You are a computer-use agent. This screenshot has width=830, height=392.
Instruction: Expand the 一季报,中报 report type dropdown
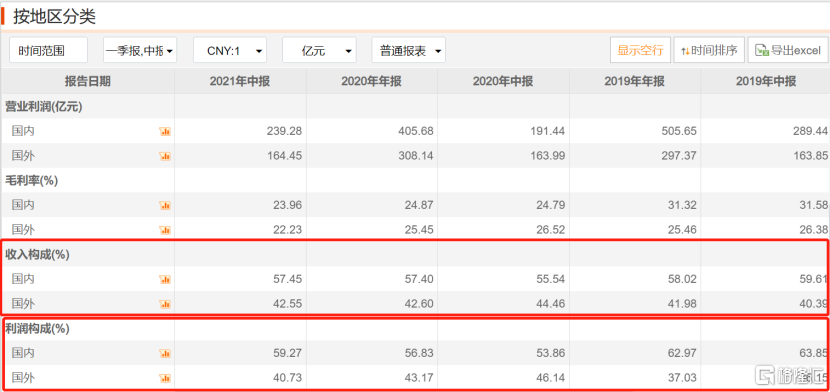point(140,50)
